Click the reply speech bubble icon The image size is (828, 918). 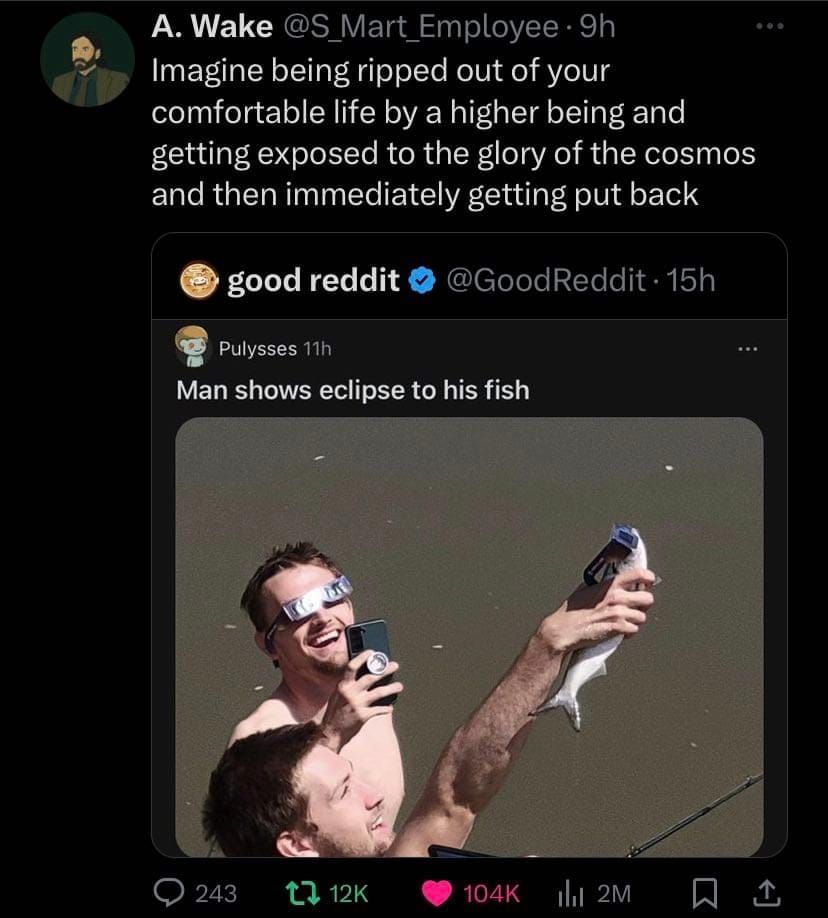(x=169, y=893)
